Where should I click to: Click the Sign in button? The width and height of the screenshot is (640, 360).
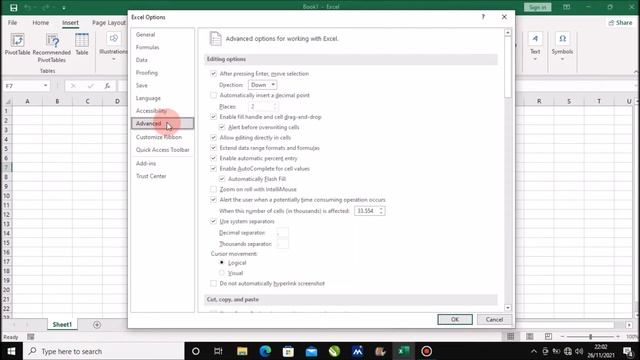point(538,7)
